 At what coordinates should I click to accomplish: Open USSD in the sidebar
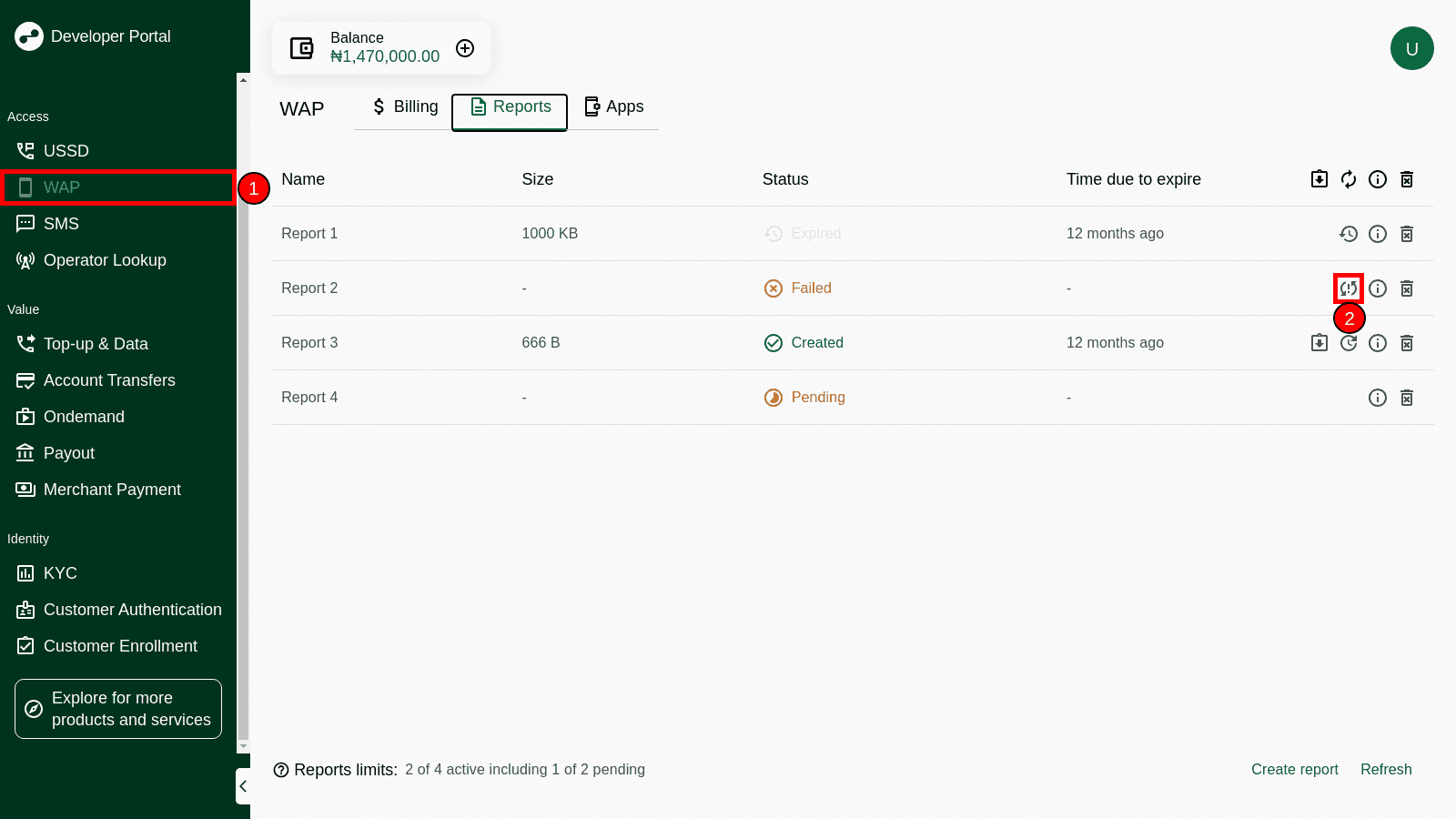tap(66, 151)
